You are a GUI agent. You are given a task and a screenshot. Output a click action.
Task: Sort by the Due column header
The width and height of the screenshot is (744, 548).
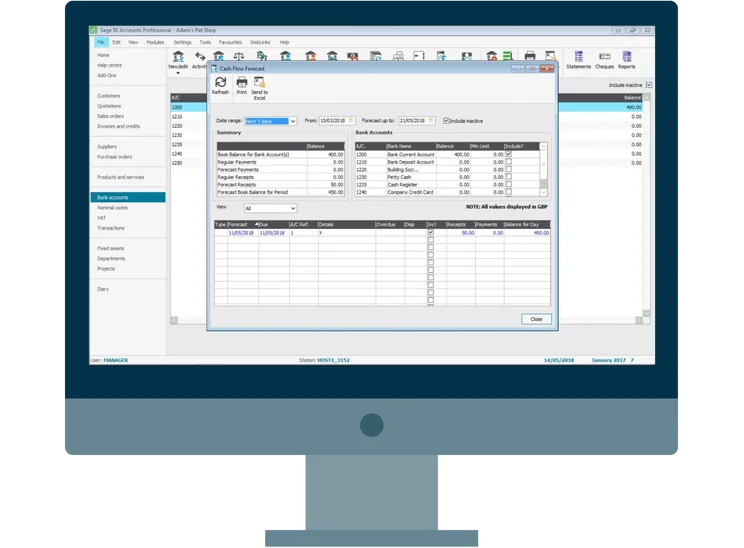coord(273,224)
